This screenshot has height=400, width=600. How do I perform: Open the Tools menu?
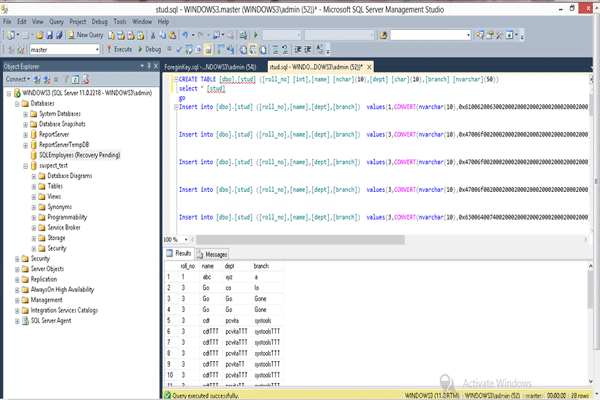tap(120, 21)
